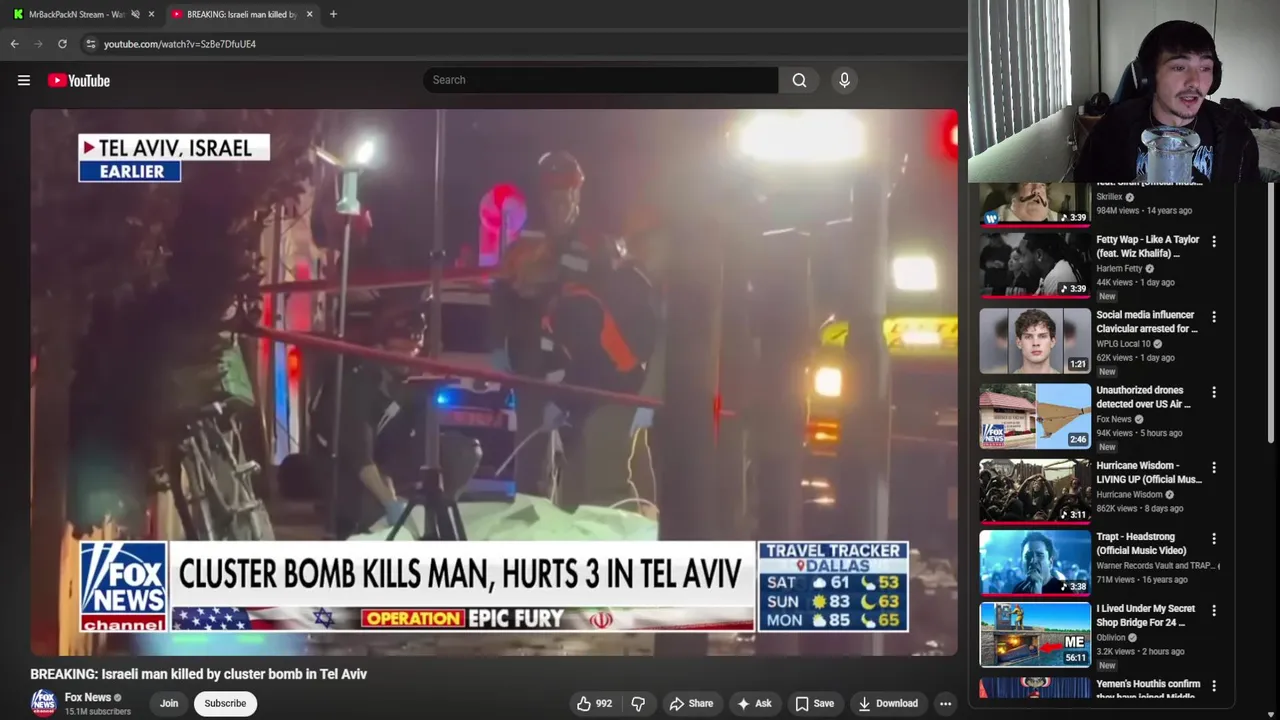Click 'I Lived Under My Secret' title
This screenshot has width=1280, height=720.
[x=1146, y=615]
